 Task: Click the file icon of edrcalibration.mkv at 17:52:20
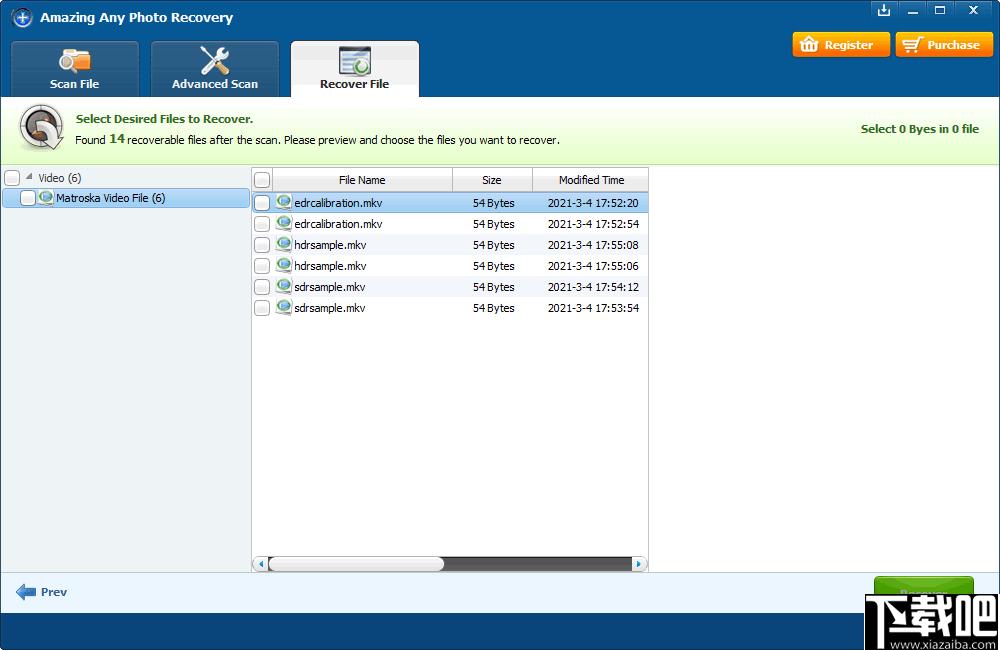pos(284,202)
